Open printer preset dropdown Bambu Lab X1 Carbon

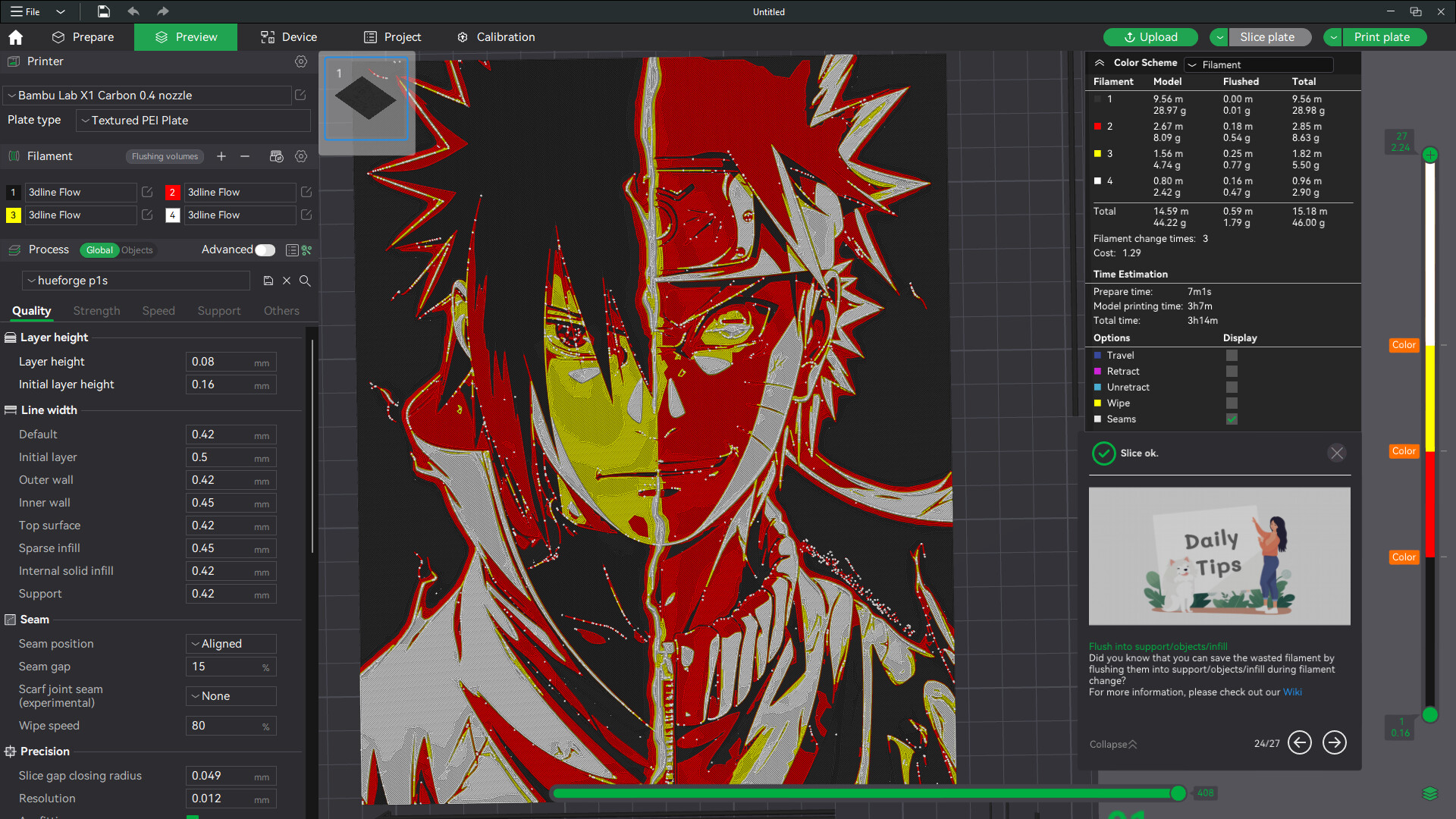[x=147, y=96]
